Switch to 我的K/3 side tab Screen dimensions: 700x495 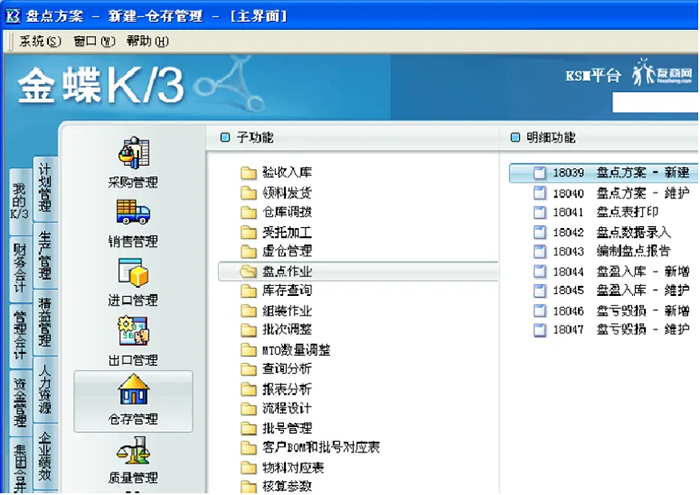pyautogui.click(x=20, y=202)
